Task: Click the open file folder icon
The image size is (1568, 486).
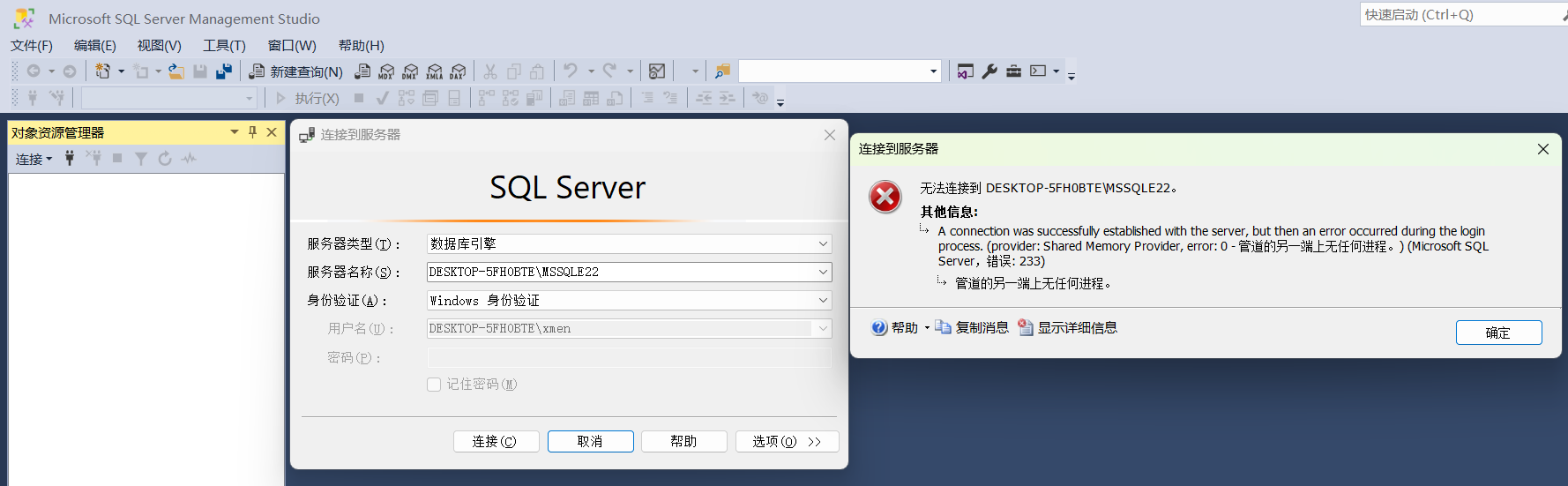Action: coord(176,71)
